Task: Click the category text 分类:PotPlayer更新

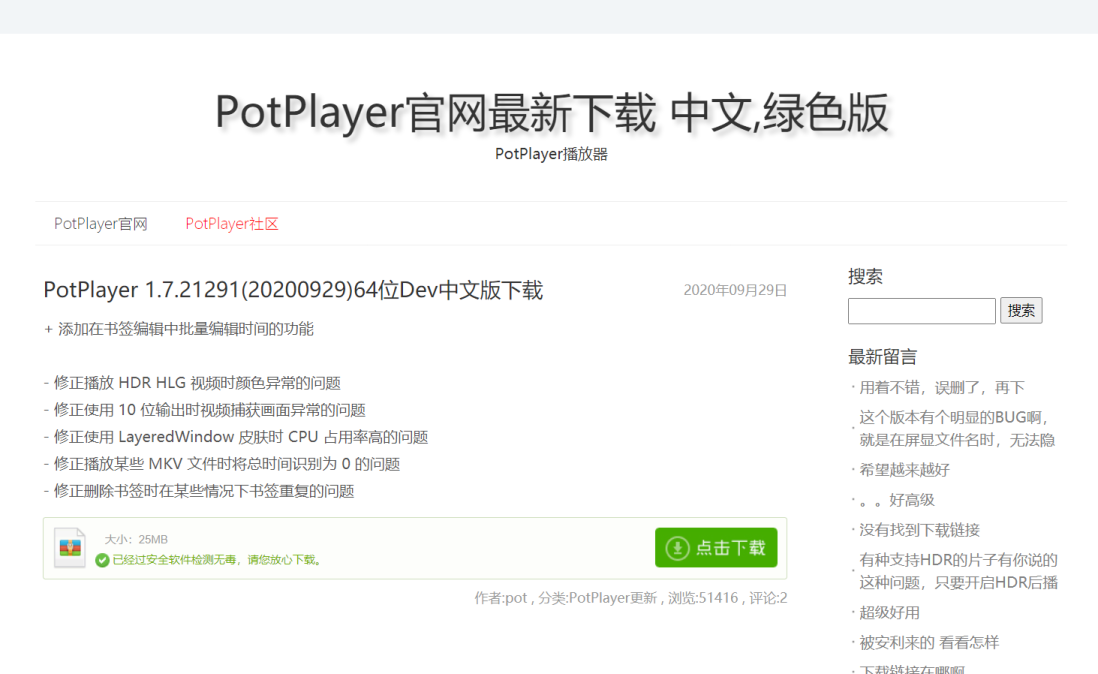Action: [597, 598]
